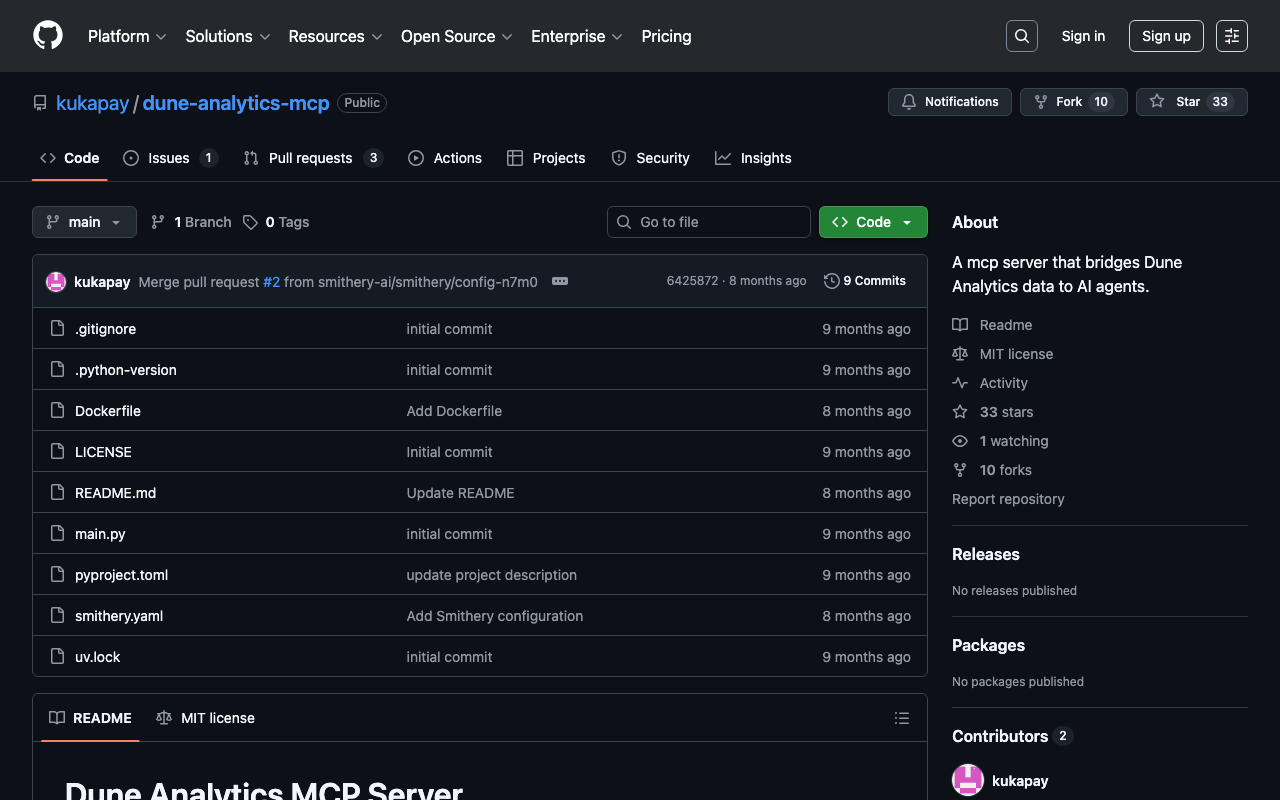Viewport: 1280px width, 800px height.
Task: Enable Notifications for this repository
Action: [x=949, y=102]
